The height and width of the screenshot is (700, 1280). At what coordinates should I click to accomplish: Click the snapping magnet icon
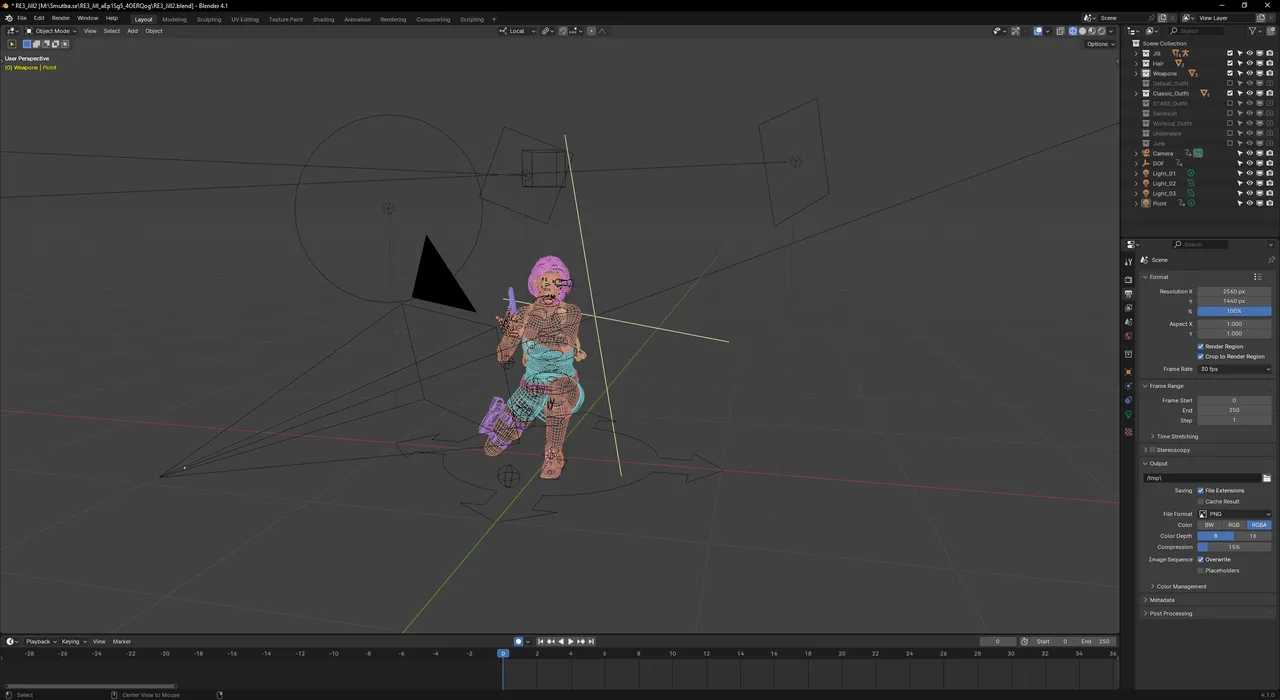[x=564, y=31]
